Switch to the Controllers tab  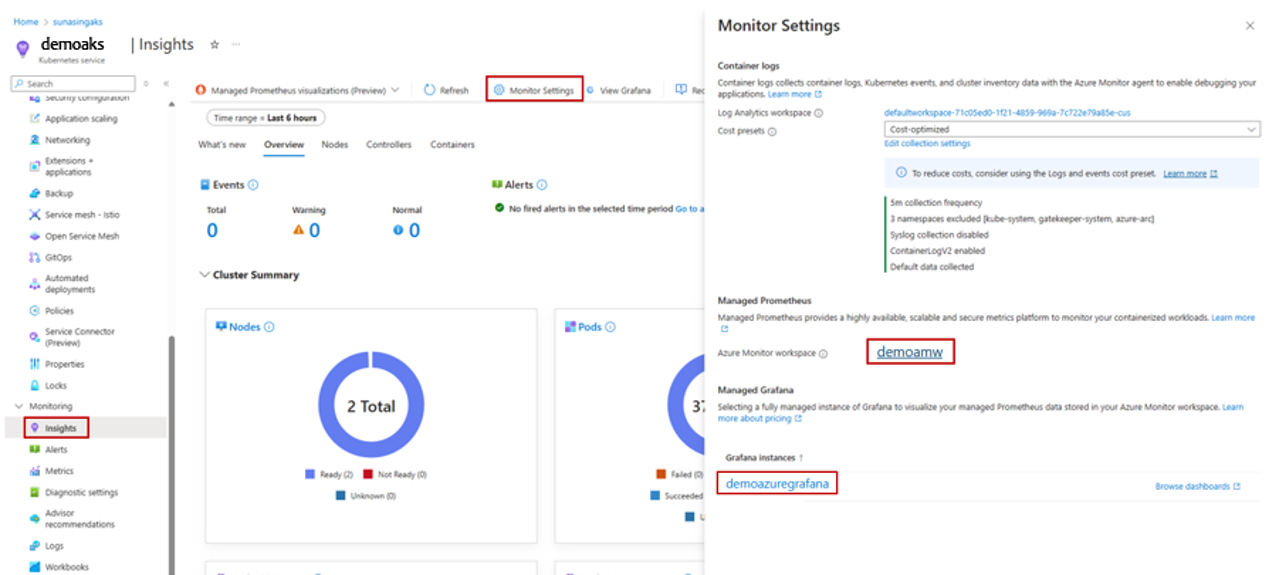[388, 145]
